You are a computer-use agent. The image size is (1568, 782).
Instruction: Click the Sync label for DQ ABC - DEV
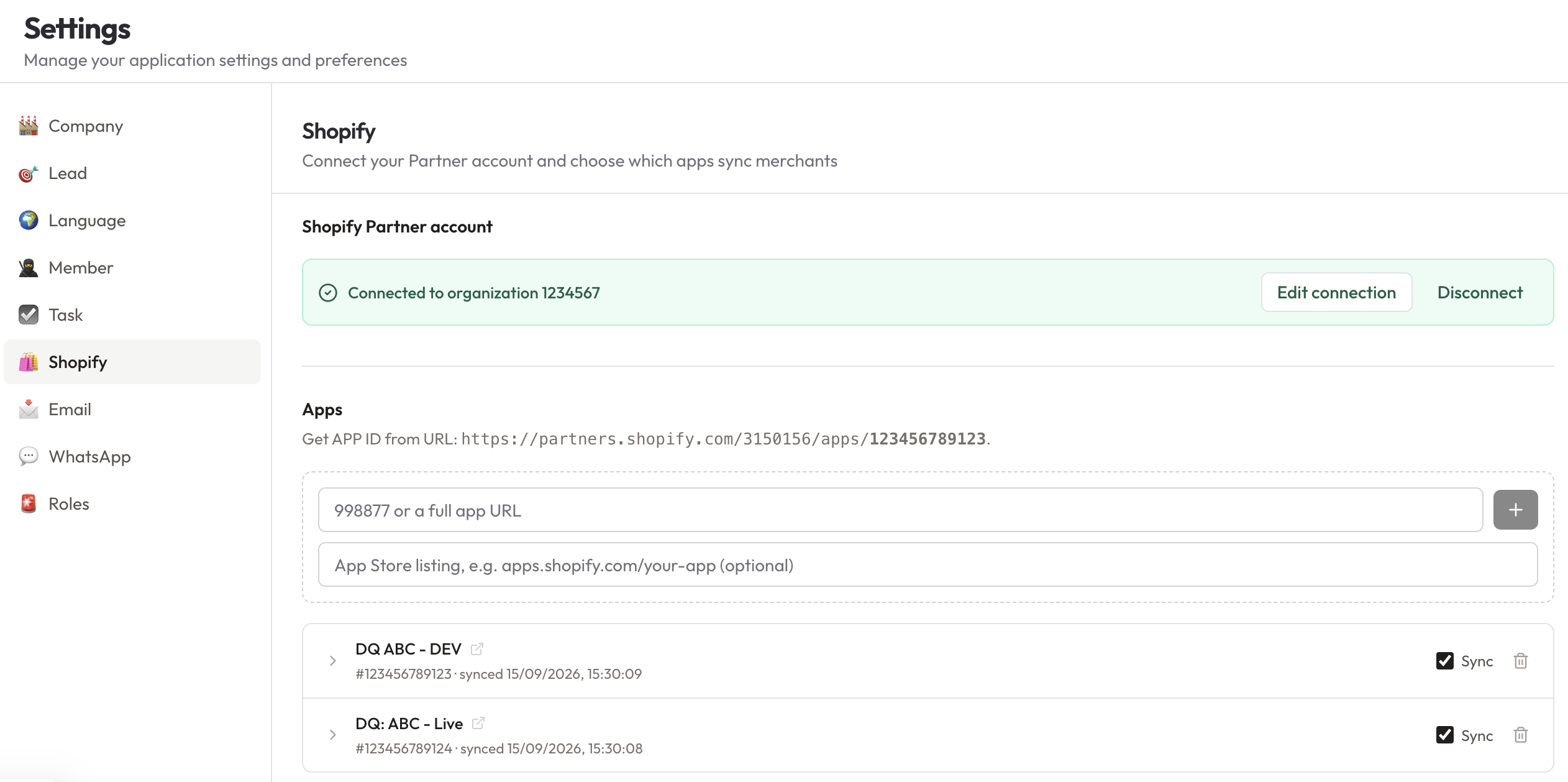(1477, 661)
